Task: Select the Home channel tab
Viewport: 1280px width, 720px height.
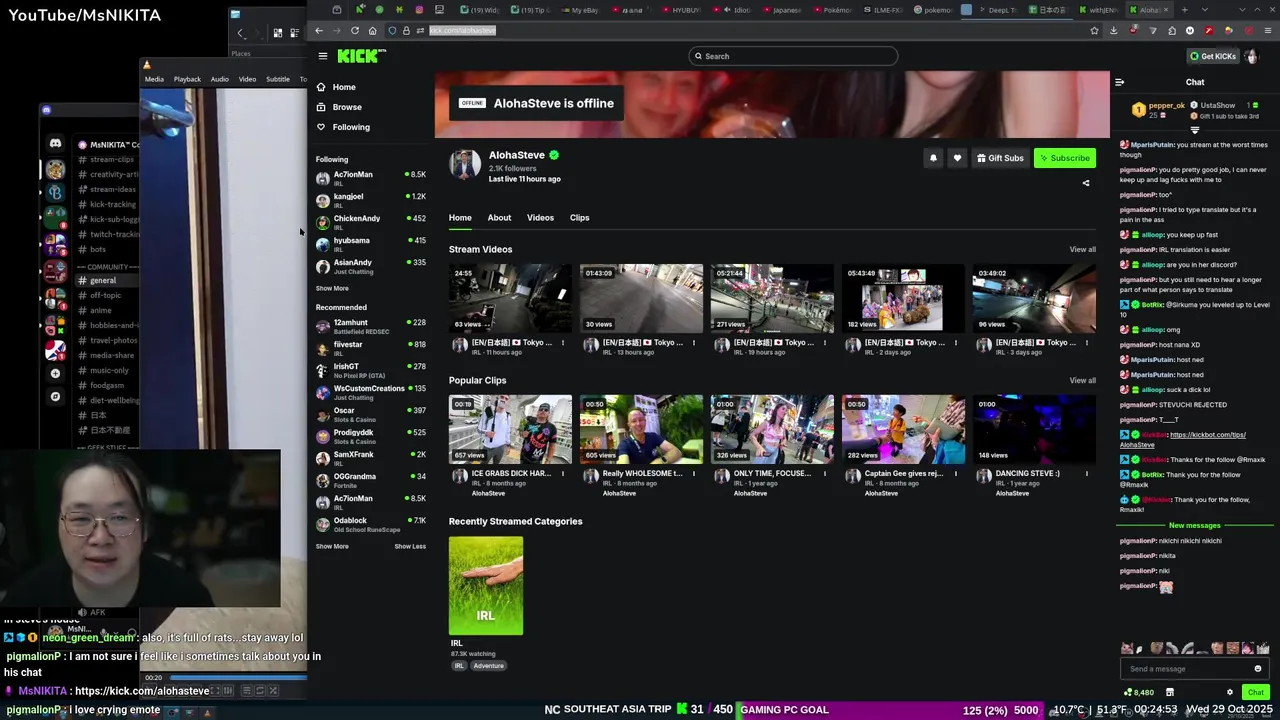Action: 460,218
